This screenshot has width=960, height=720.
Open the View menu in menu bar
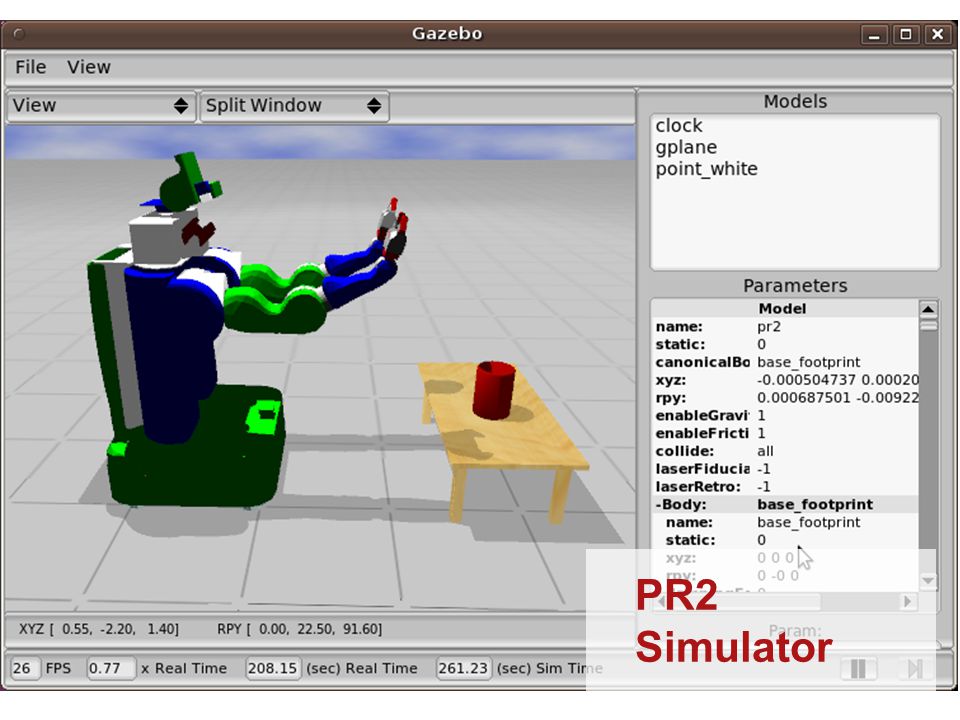pyautogui.click(x=89, y=67)
